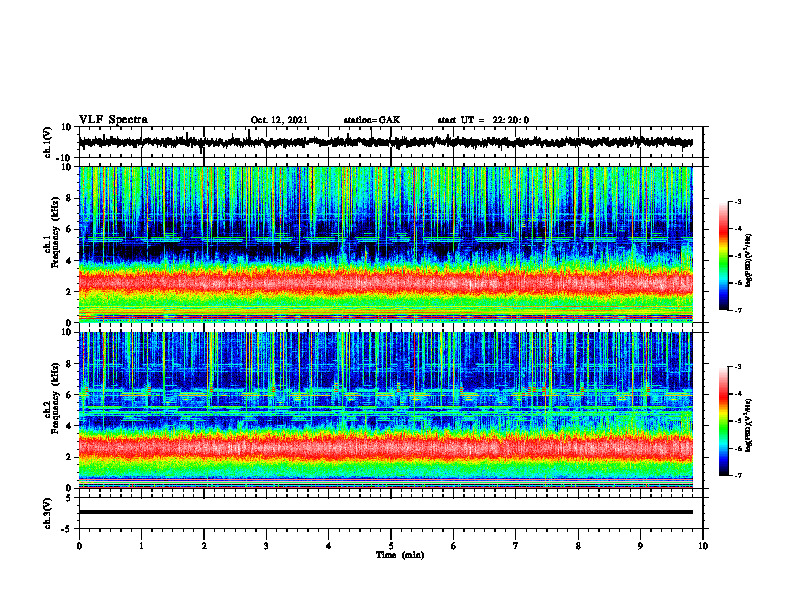
Task: Click the ch.1 spectrogram red band
Action: [x=385, y=282]
